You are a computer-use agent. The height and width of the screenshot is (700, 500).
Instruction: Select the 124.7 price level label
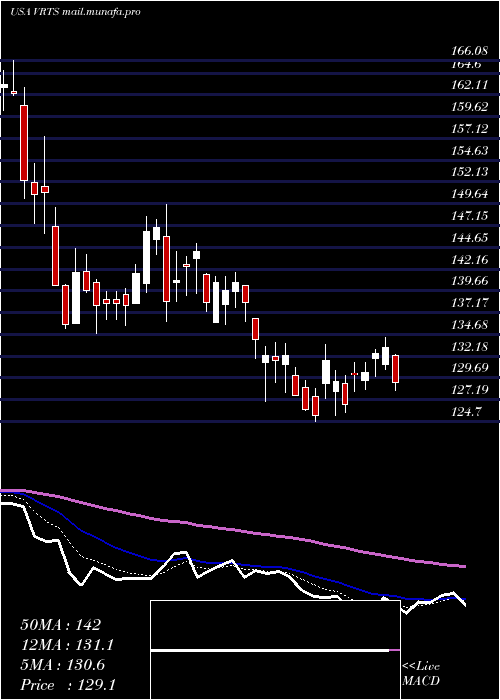click(466, 412)
